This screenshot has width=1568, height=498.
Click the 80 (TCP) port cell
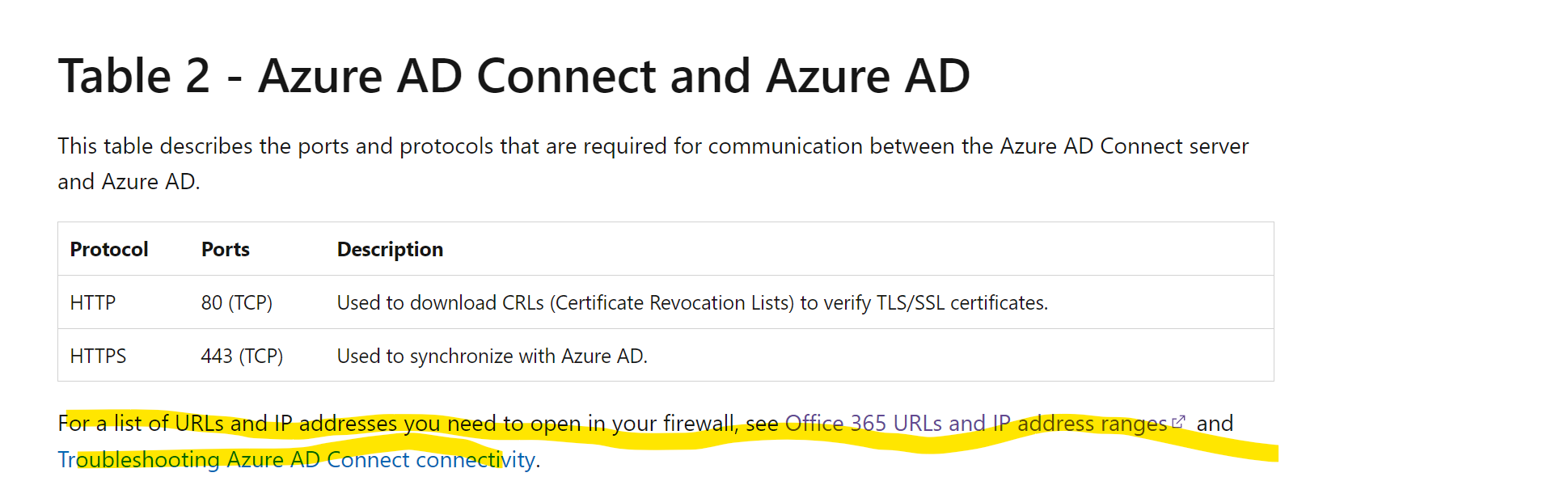pyautogui.click(x=237, y=302)
